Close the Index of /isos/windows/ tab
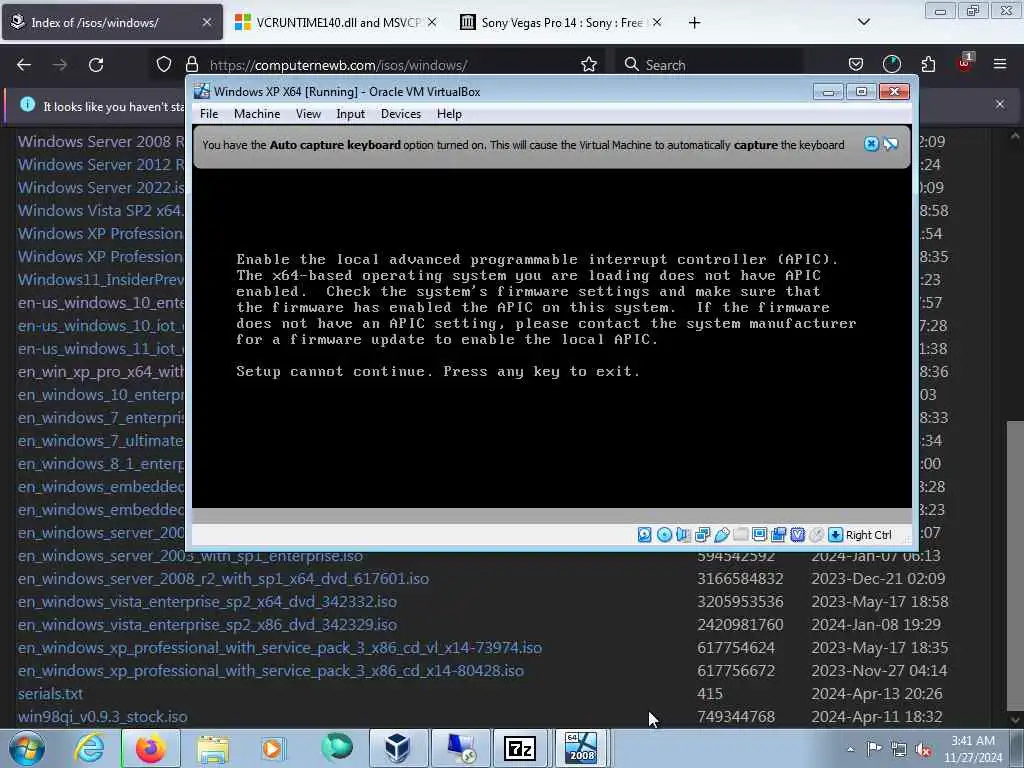 [206, 22]
